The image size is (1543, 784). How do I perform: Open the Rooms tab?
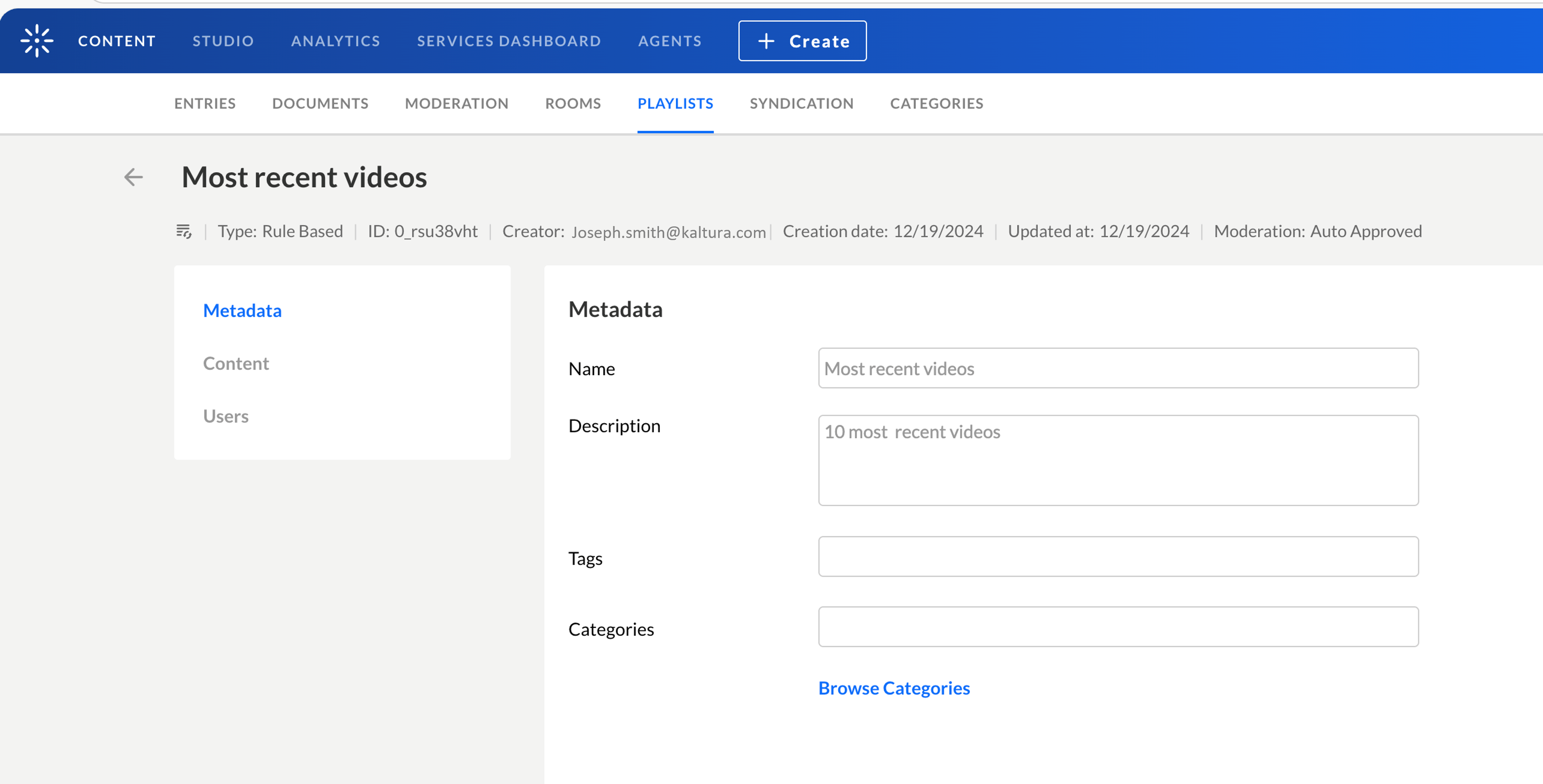coord(573,103)
